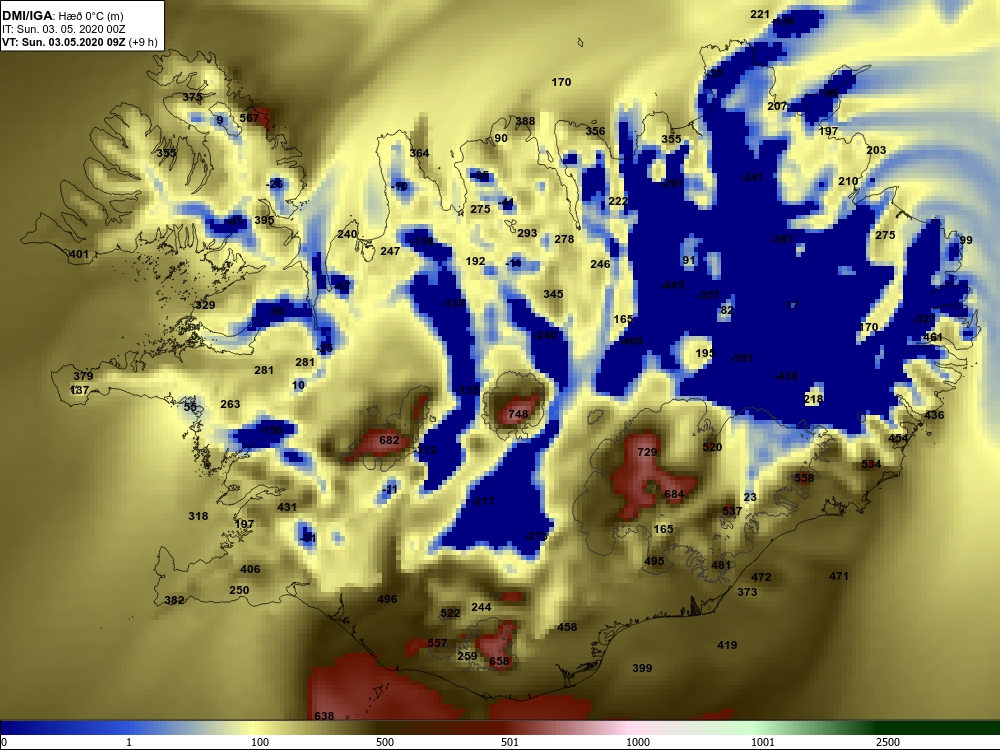Click the map value '207'
Image resolution: width=1000 pixels, height=750 pixels.
click(777, 106)
